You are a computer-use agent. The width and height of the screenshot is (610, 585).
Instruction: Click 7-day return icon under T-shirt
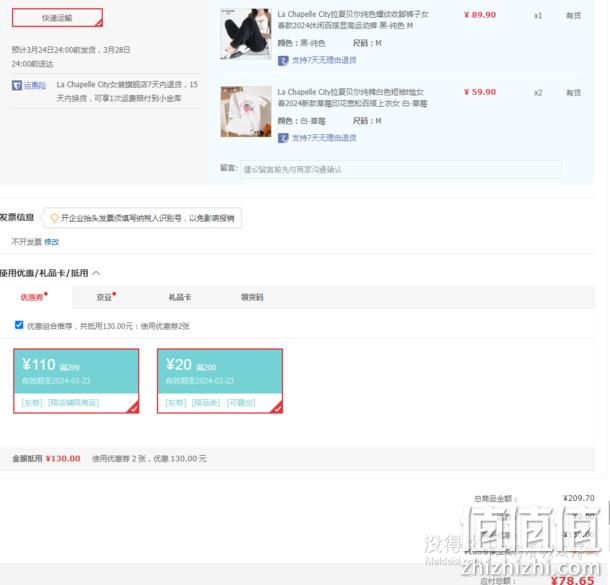(283, 138)
